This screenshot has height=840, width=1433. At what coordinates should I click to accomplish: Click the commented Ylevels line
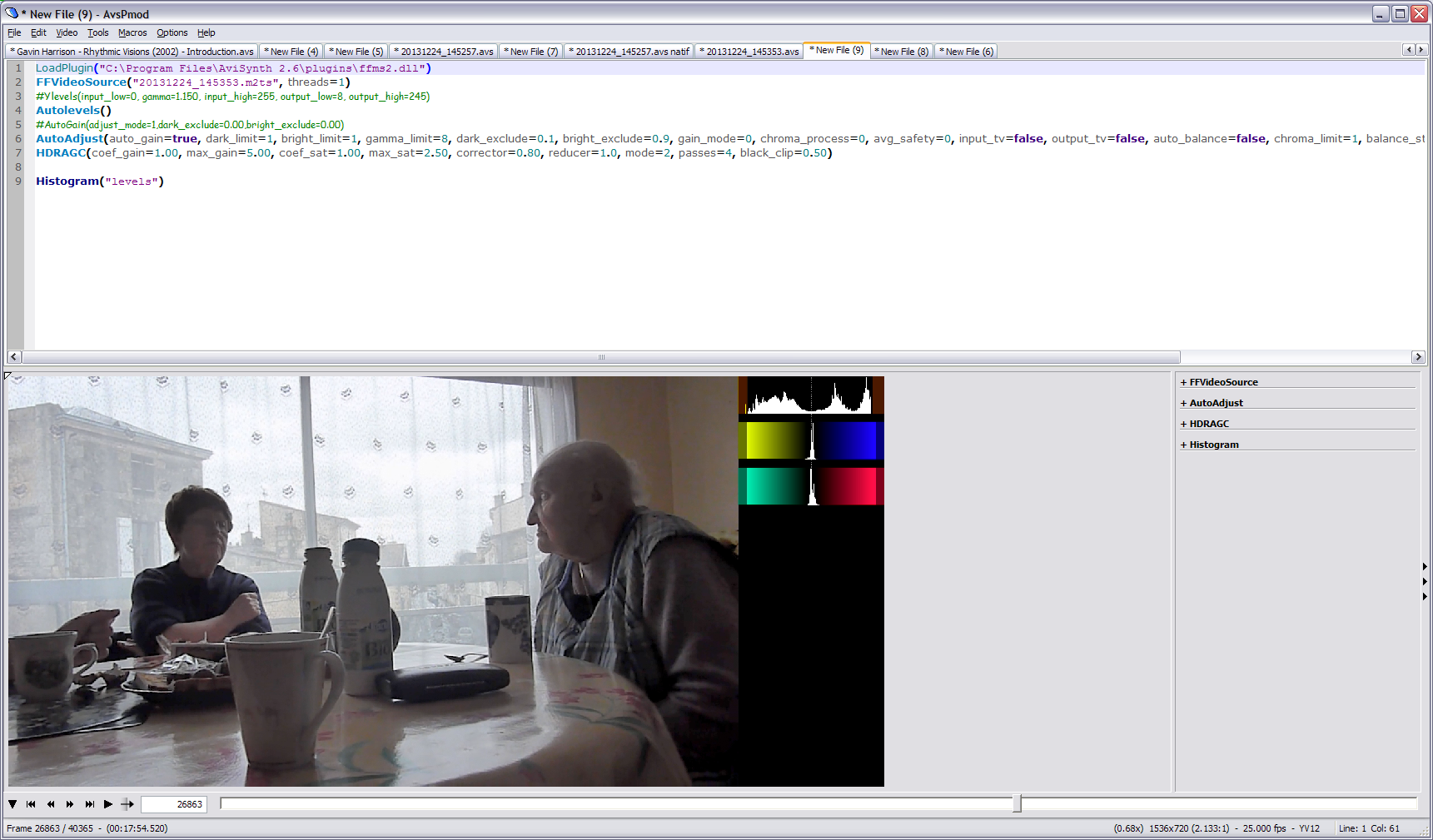[x=233, y=97]
